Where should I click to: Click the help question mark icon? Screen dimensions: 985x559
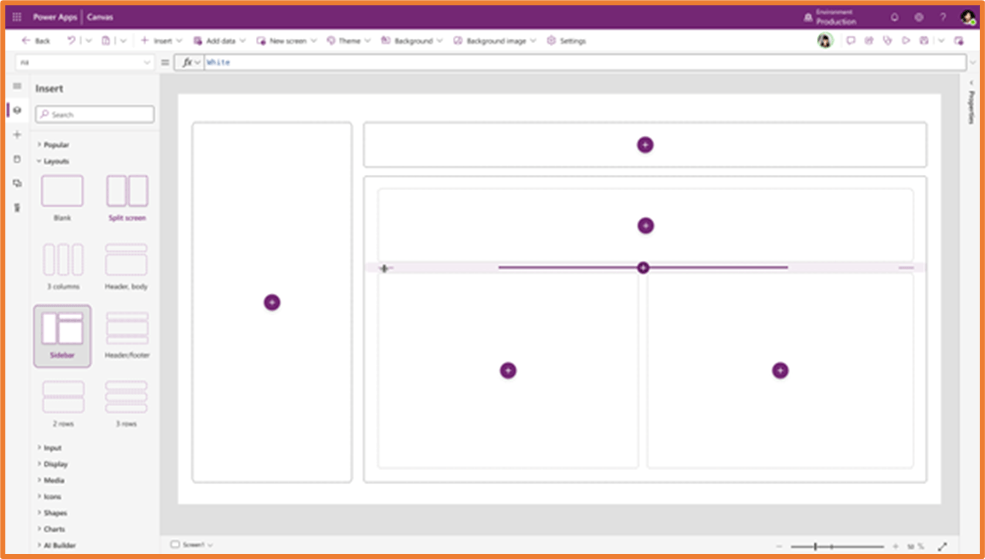(x=942, y=17)
